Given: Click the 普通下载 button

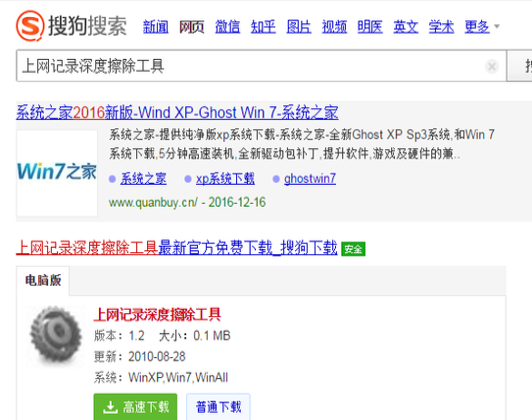Looking at the screenshot, I should 218,407.
